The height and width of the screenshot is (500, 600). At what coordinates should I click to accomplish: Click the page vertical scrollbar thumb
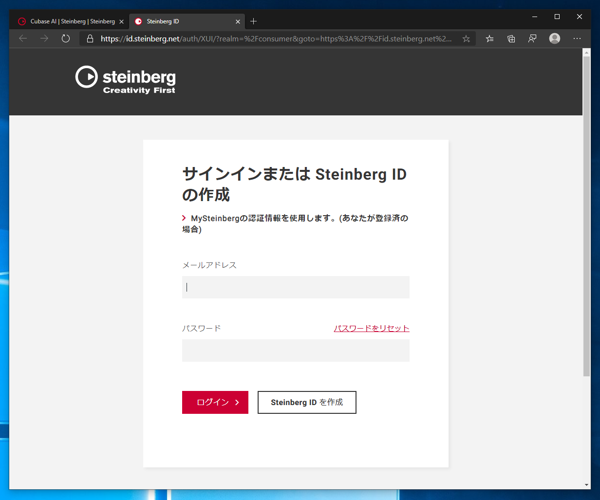[x=586, y=216]
